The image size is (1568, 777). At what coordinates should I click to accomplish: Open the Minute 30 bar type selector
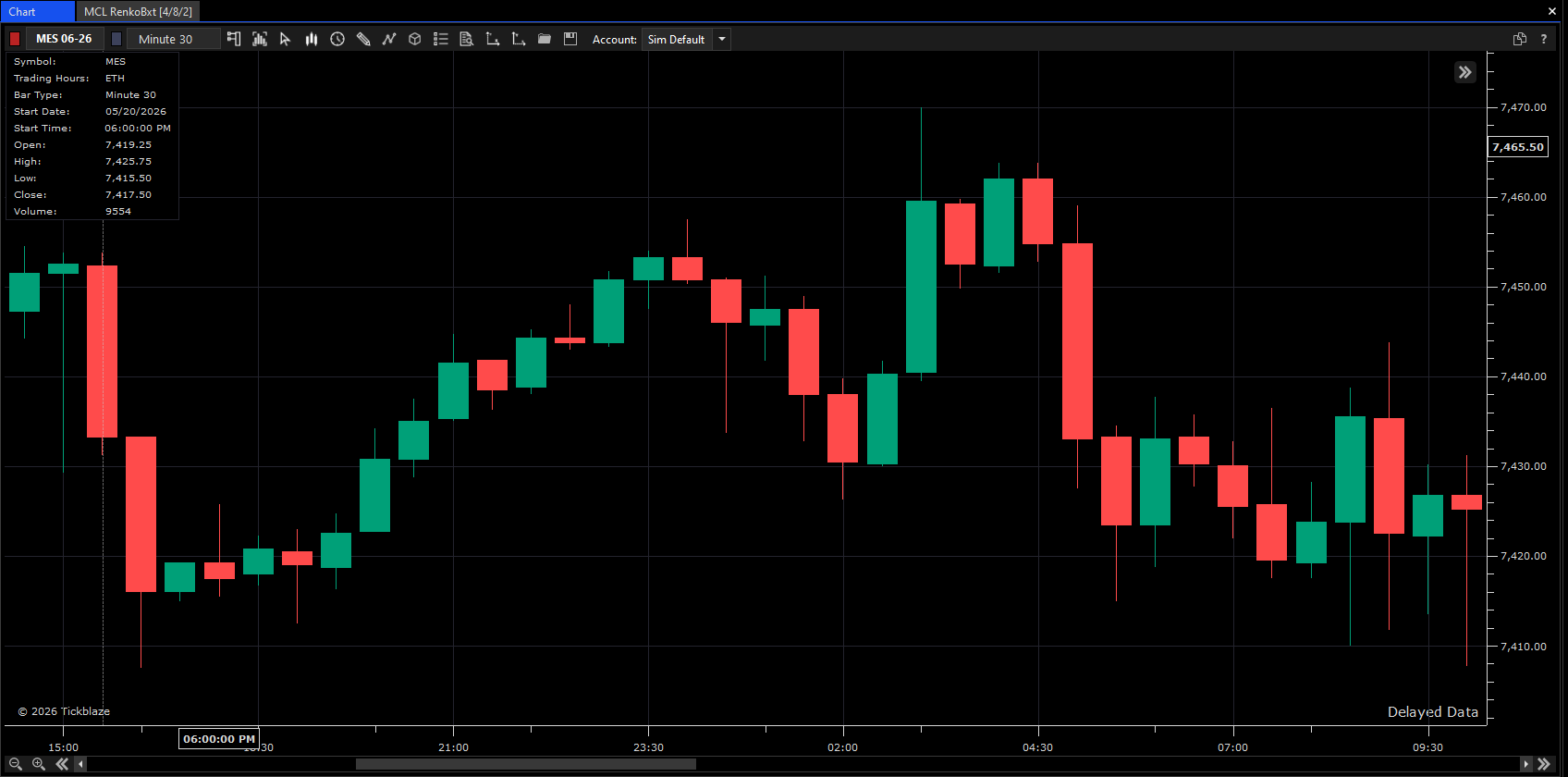[x=173, y=39]
